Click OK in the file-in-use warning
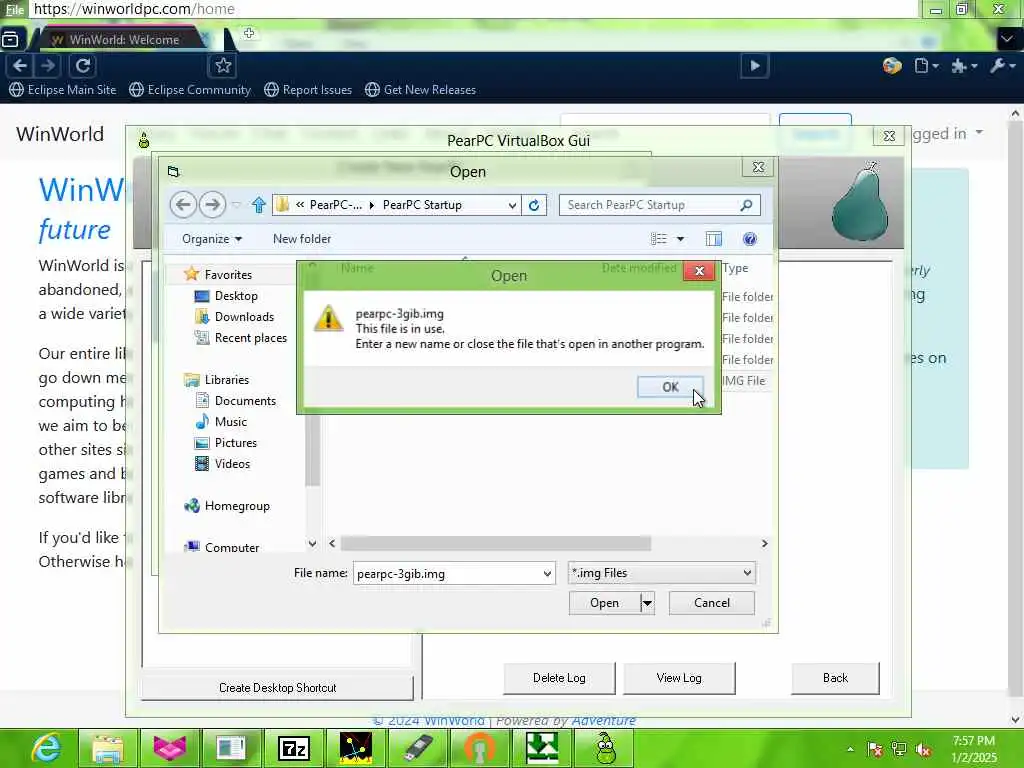The image size is (1024, 768). point(670,387)
